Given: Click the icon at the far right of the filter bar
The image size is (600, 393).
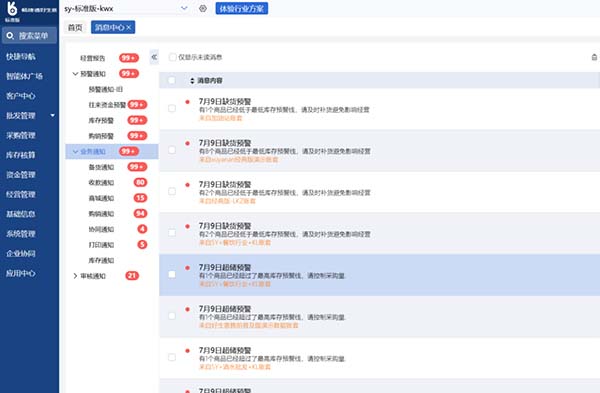Looking at the screenshot, I should pyautogui.click(x=594, y=57).
